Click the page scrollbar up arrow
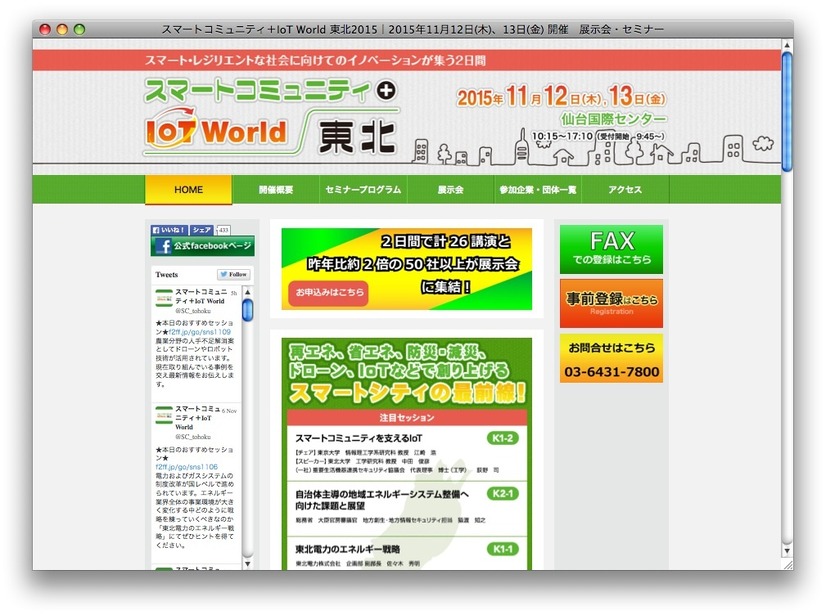 click(x=787, y=45)
